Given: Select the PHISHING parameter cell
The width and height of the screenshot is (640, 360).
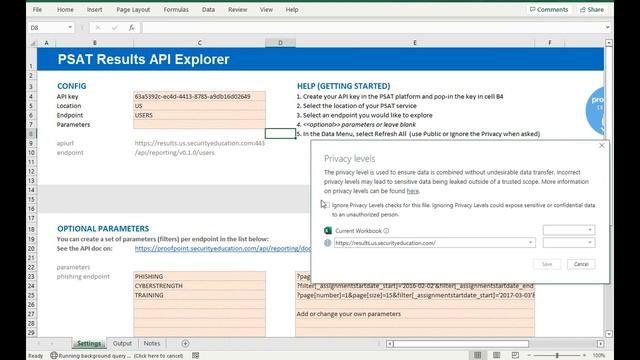Looking at the screenshot, I should click(199, 276).
